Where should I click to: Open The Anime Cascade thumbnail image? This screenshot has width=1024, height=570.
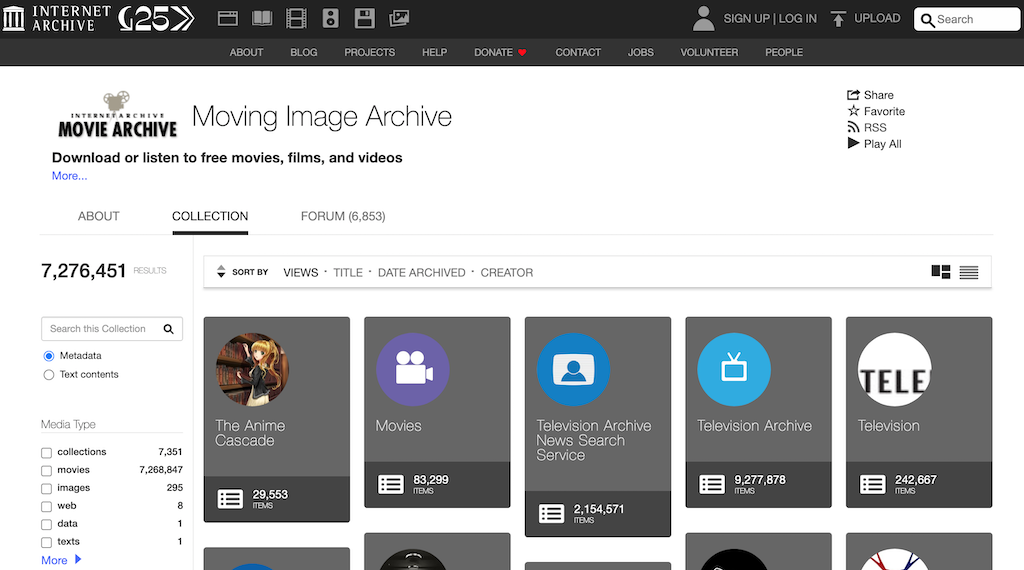click(x=252, y=370)
